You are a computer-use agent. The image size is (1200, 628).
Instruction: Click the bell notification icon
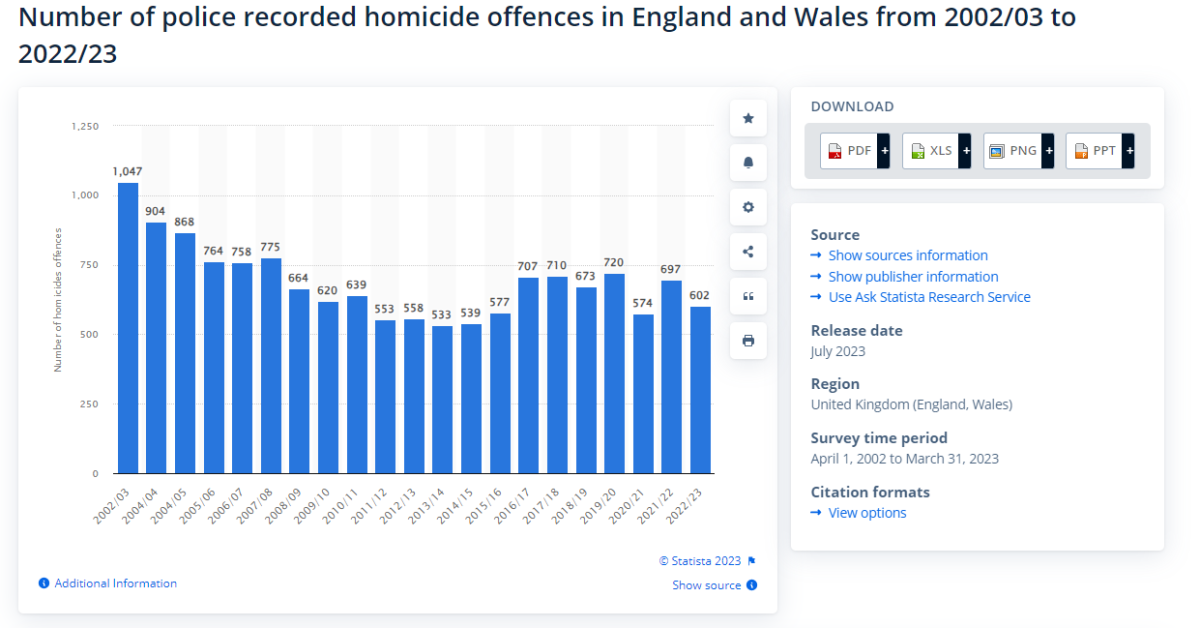click(748, 162)
